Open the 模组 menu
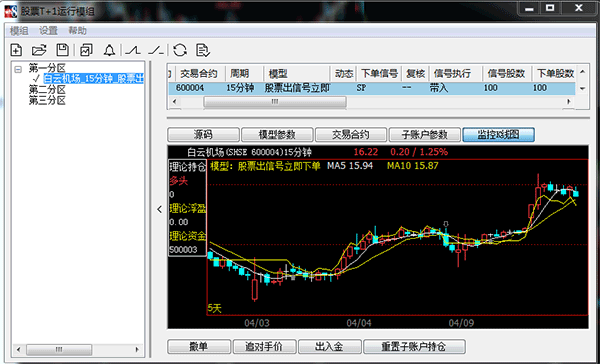600x364 pixels. [19, 31]
